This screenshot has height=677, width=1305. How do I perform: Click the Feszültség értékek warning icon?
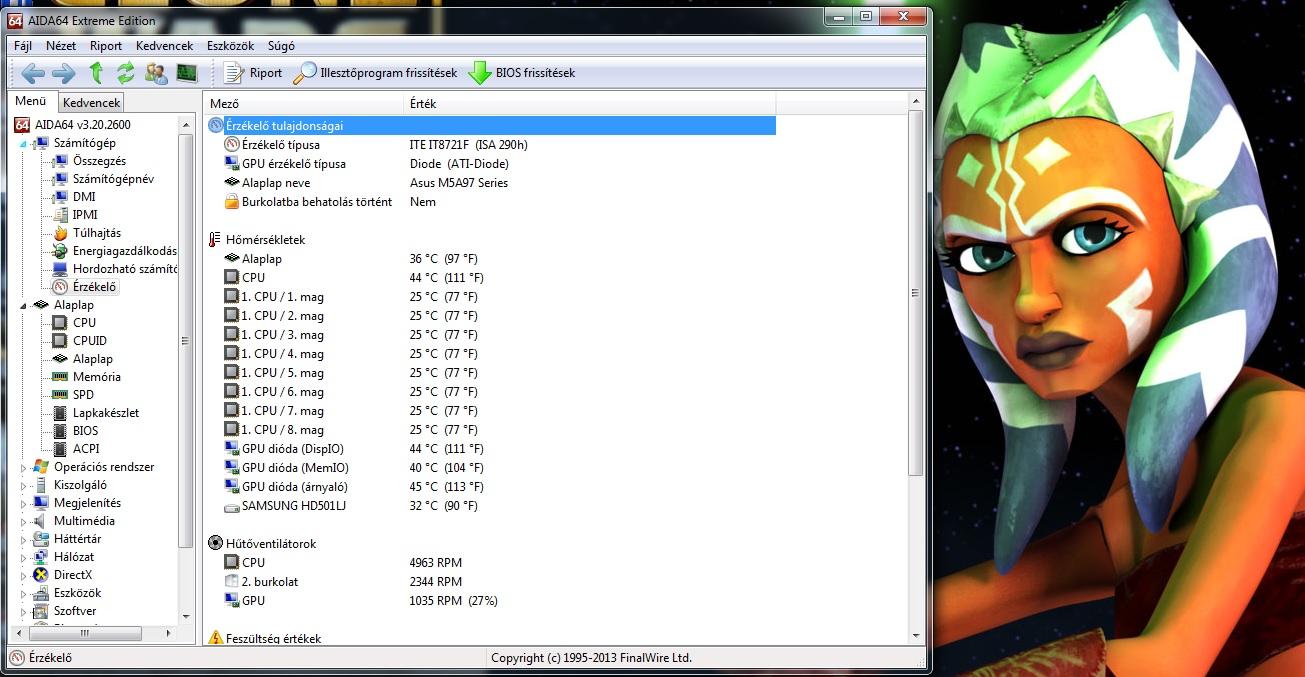(215, 638)
